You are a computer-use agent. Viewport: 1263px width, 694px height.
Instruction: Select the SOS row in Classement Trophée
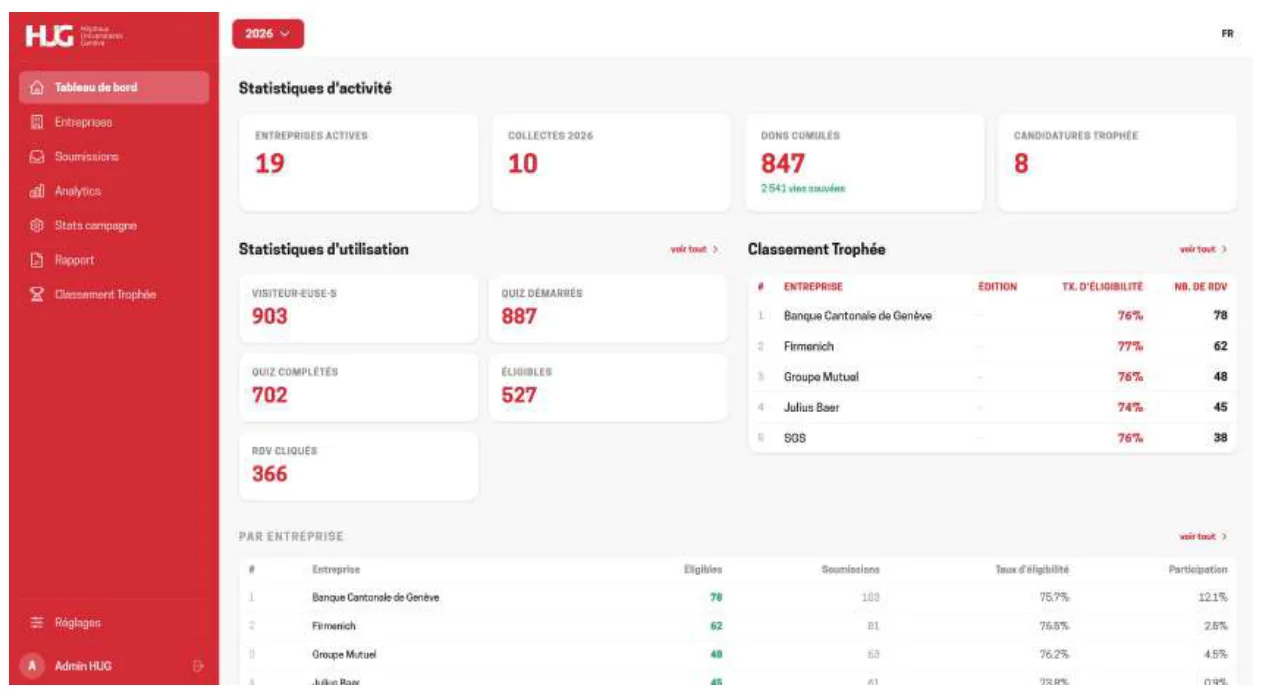coord(992,438)
